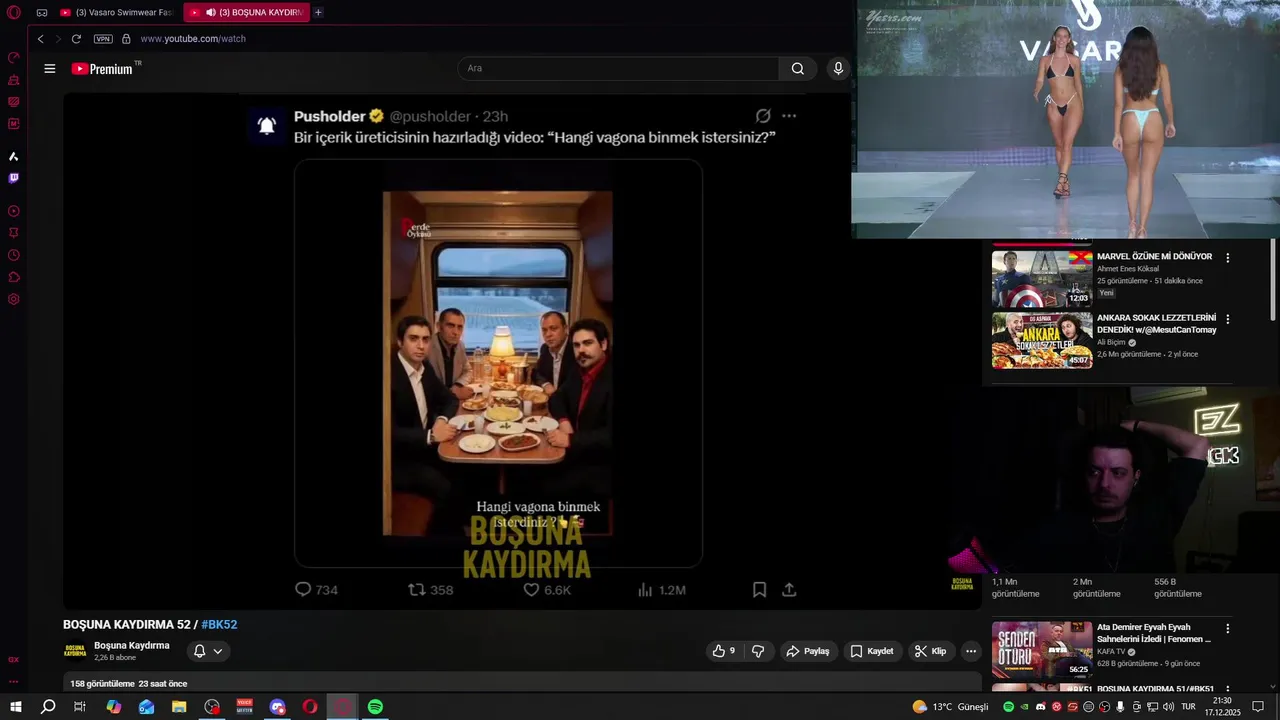Open the Player icon in sidebar
Screen dimensions: 1280x720
[14, 211]
